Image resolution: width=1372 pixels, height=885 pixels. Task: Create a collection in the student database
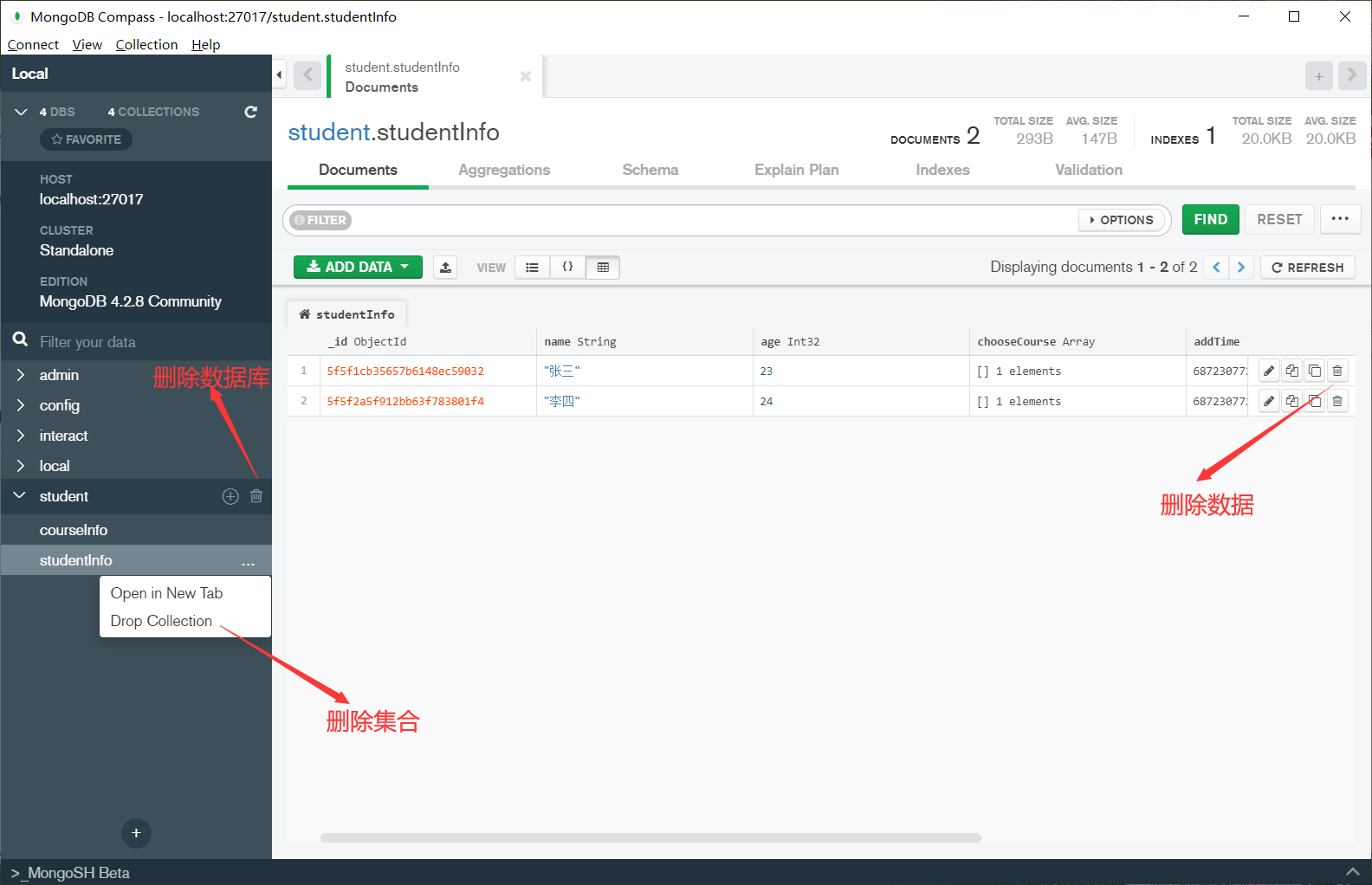point(230,496)
